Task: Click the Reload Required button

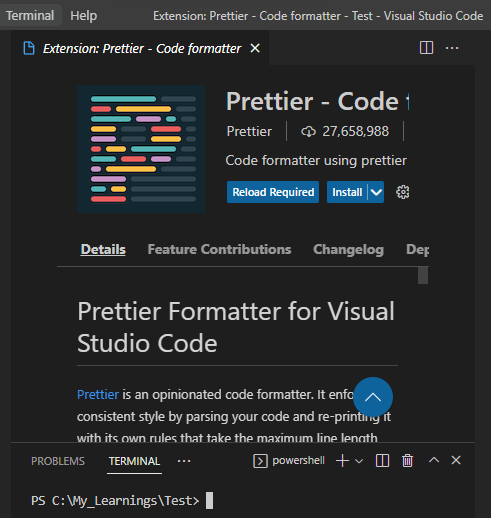Action: [x=273, y=192]
